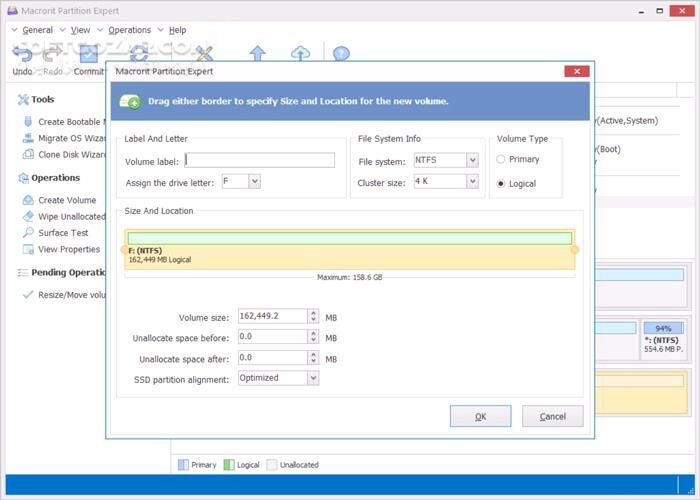Viewport: 700px width, 500px height.
Task: Click the Operations section icon
Action: coord(23,178)
